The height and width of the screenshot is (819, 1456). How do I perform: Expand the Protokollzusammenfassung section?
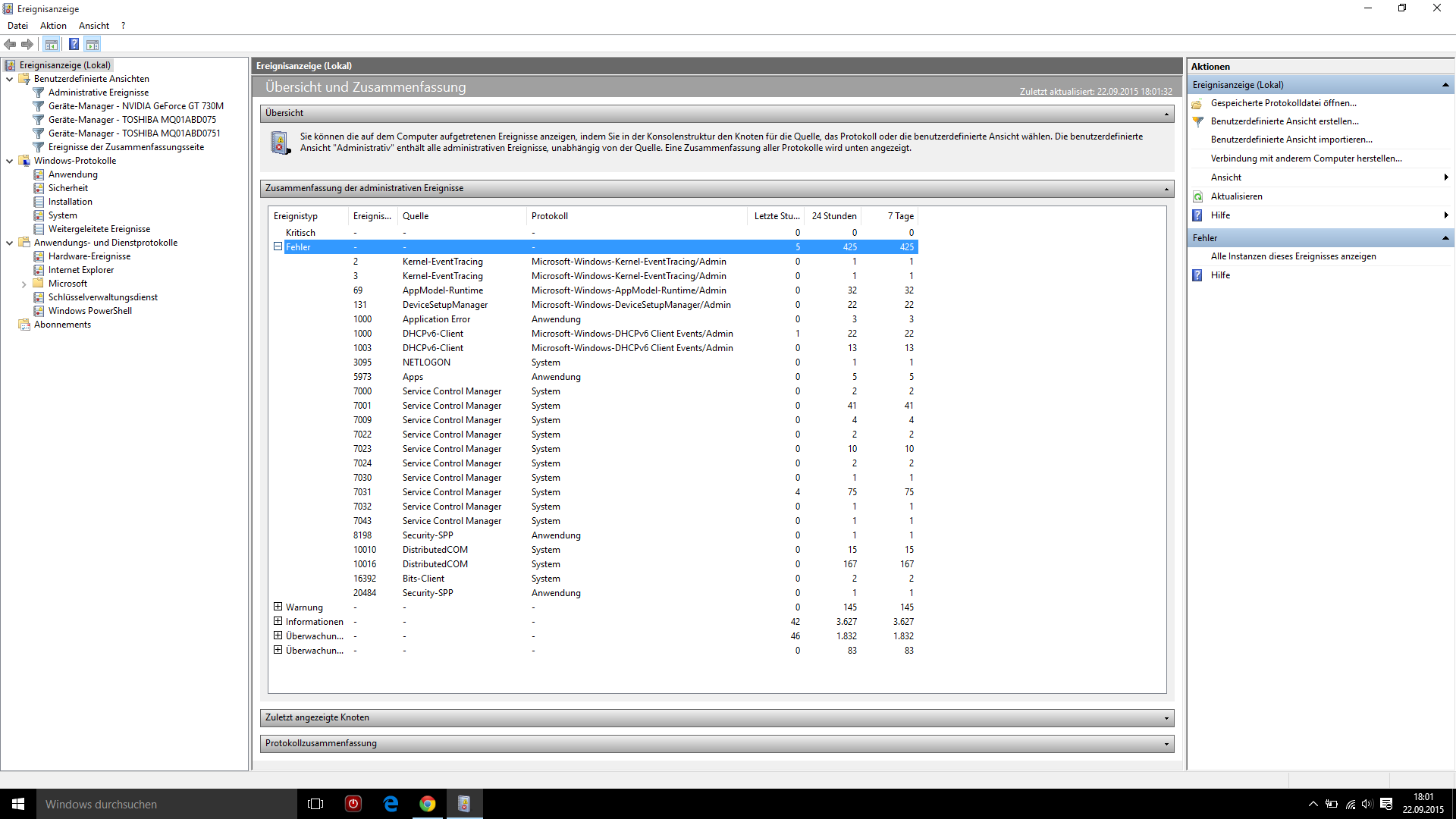click(x=1166, y=744)
